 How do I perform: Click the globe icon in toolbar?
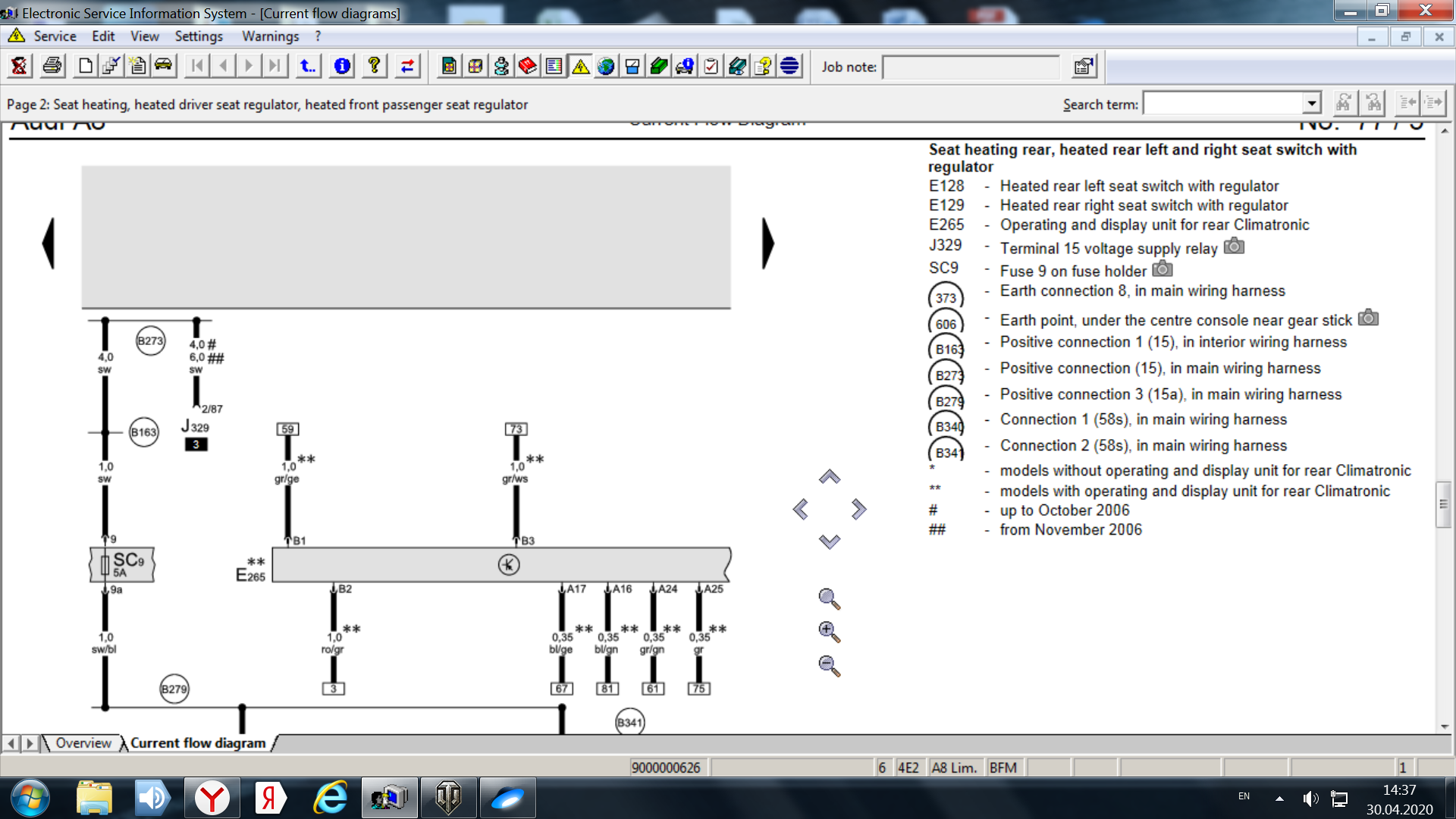point(606,67)
